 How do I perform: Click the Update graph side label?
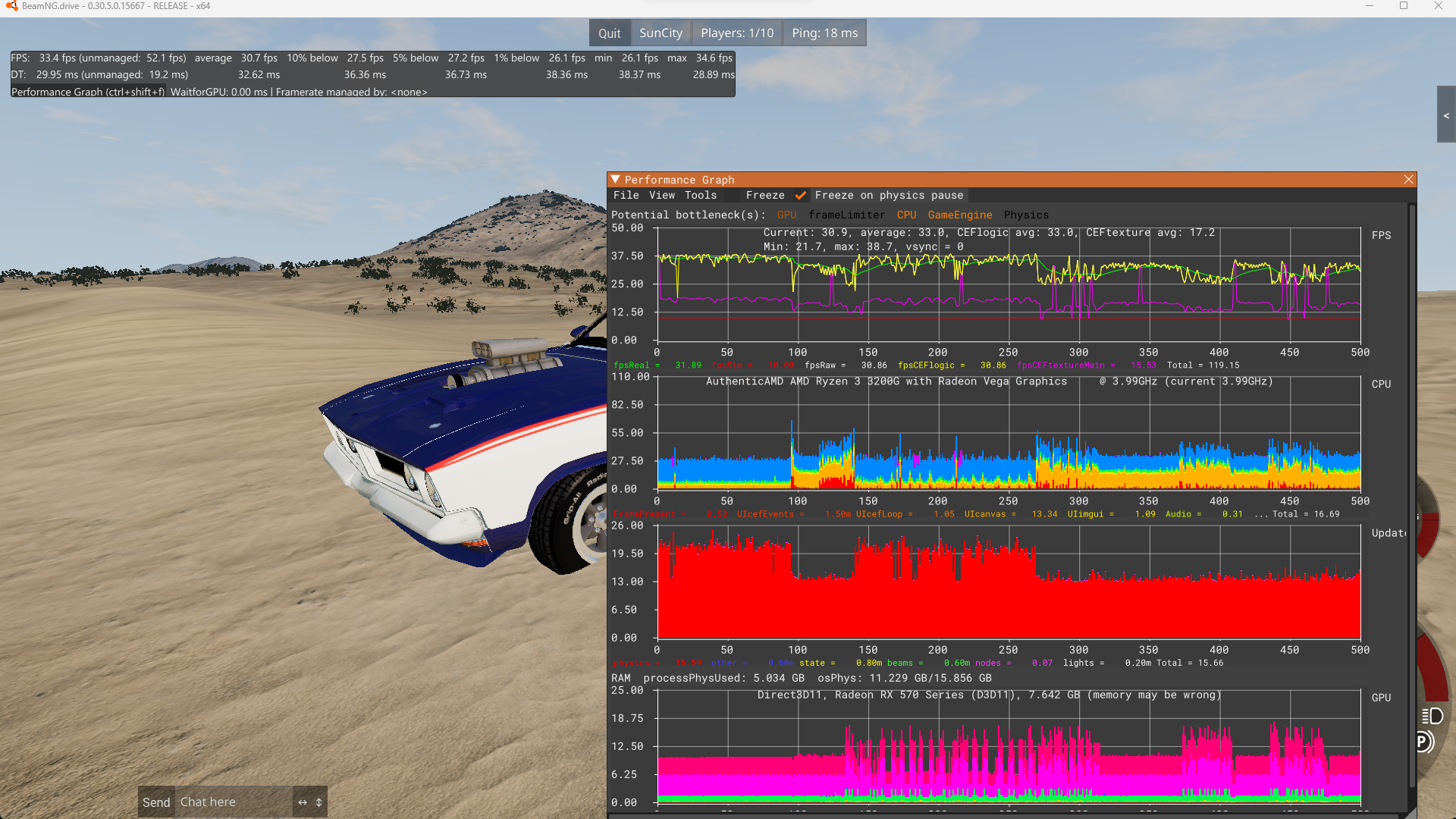pos(1389,533)
